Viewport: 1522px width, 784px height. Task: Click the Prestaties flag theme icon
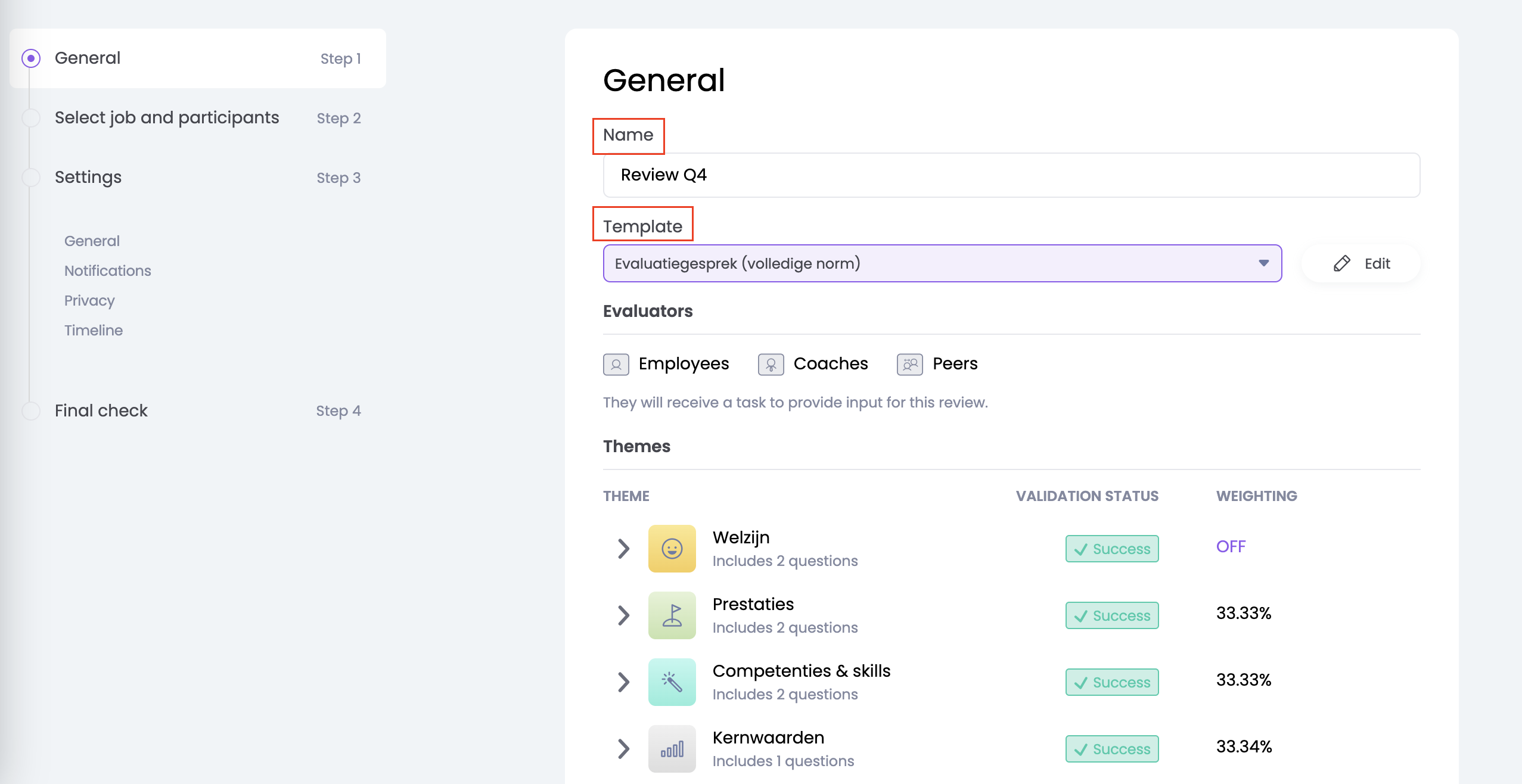672,615
